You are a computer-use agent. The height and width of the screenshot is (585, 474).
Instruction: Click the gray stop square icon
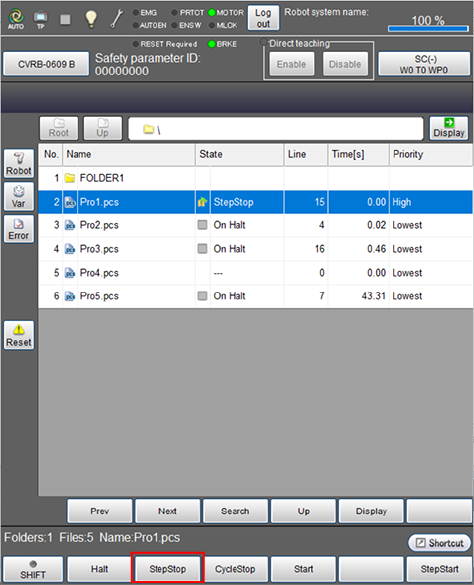click(65, 19)
